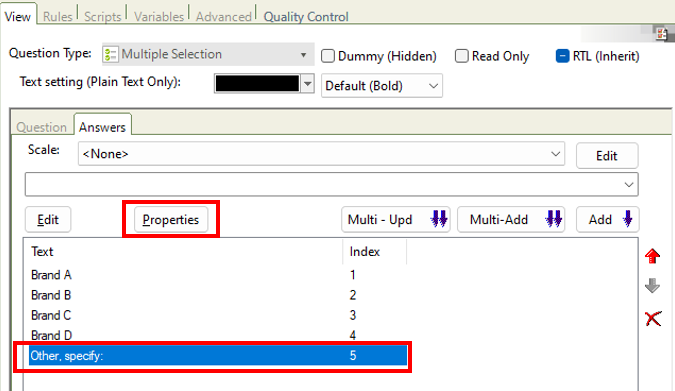Screen dimensions: 675x391
Task: Click the grey move-down arrow icon
Action: [653, 285]
